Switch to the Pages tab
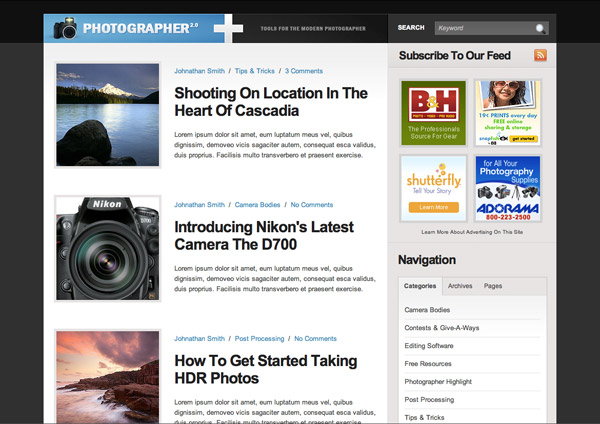This screenshot has height=424, width=600. [x=493, y=286]
